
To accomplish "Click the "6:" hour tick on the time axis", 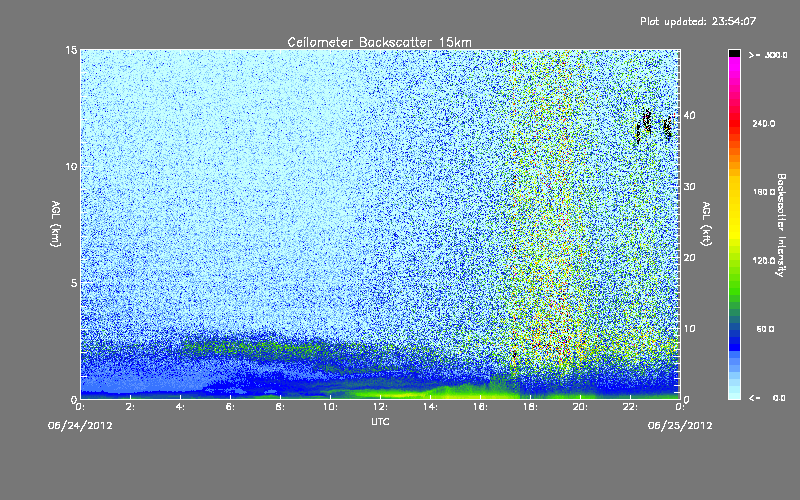I will click(230, 407).
